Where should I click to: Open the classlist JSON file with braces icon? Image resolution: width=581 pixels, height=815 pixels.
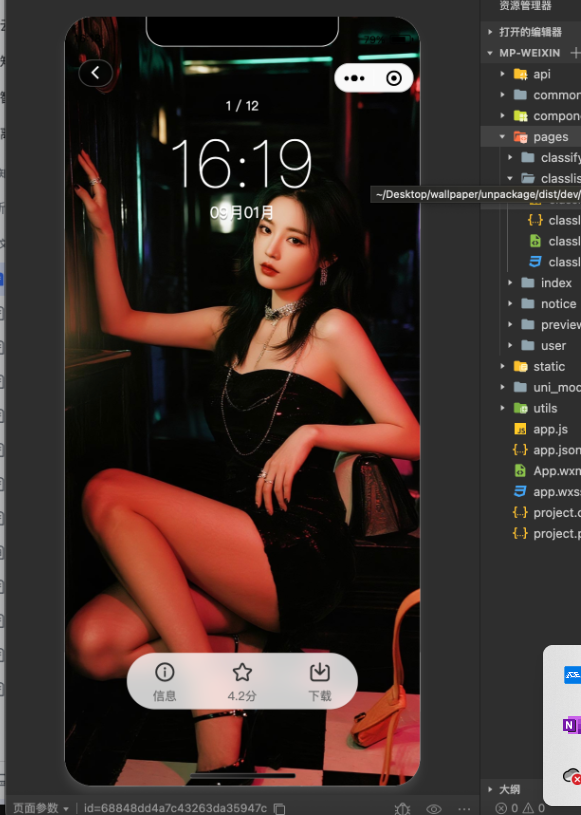click(531, 220)
